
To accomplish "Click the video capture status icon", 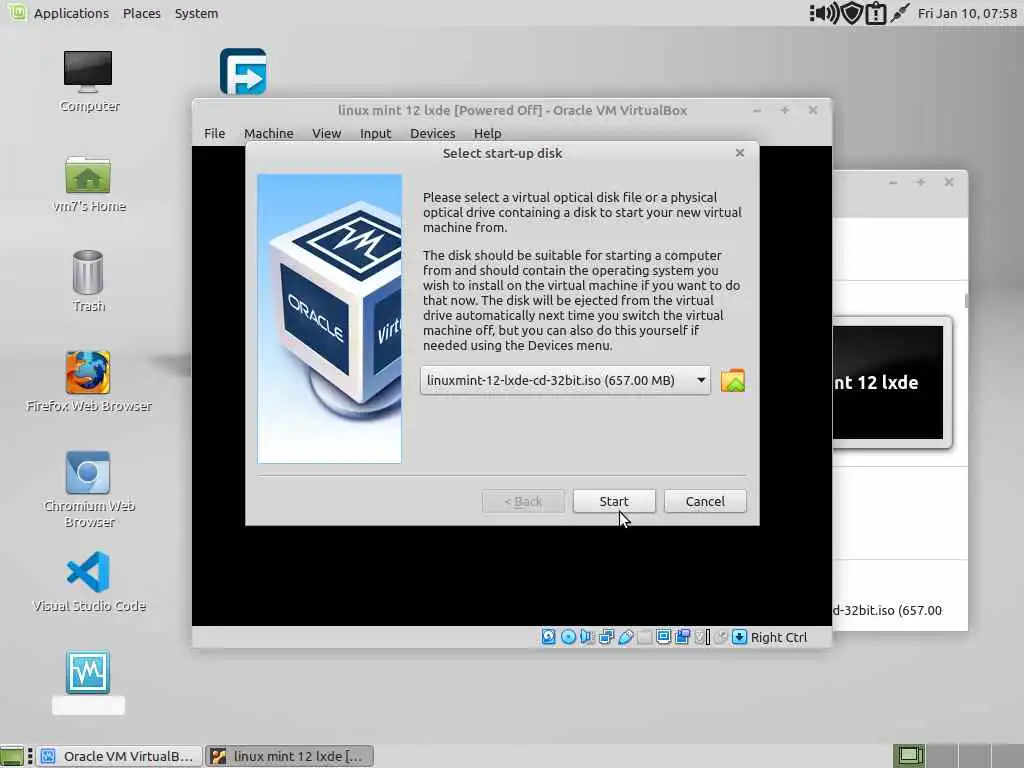I will click(x=682, y=637).
